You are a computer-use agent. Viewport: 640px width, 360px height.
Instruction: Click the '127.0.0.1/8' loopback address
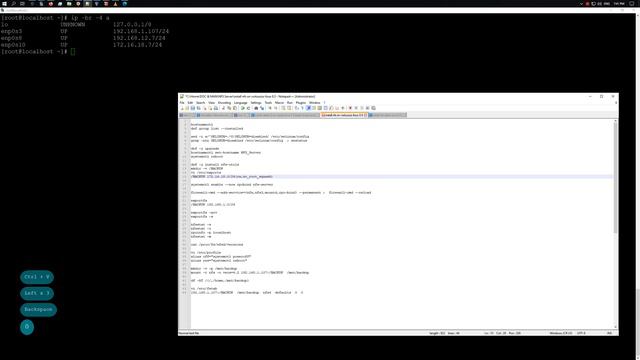point(132,24)
